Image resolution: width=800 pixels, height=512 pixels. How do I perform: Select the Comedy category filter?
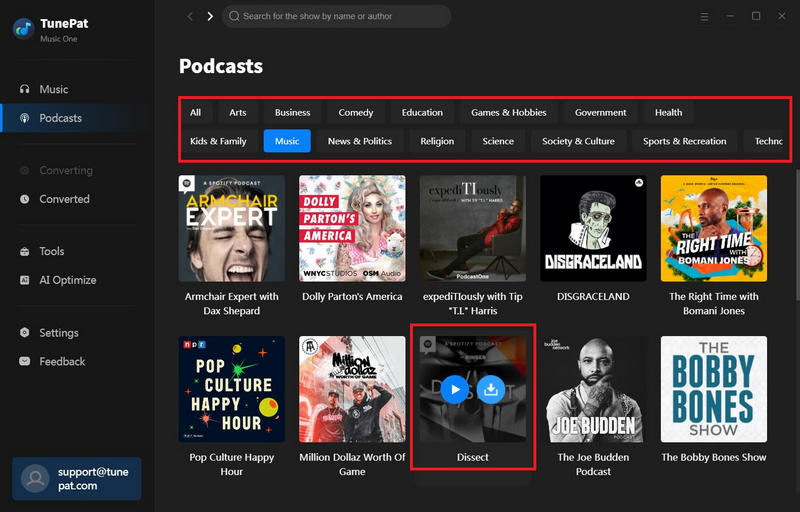[x=355, y=113]
